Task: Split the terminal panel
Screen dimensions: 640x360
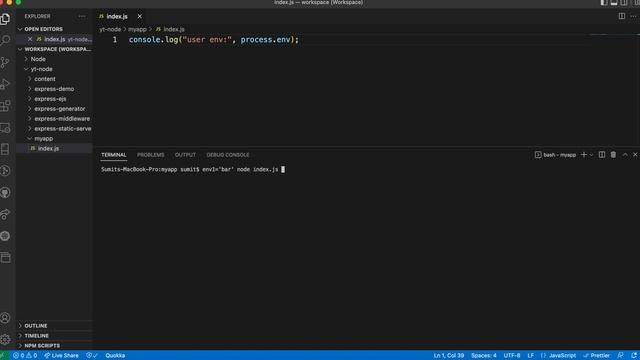Action: pos(602,155)
